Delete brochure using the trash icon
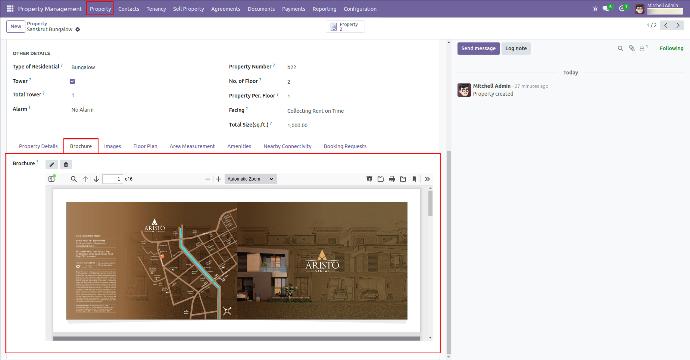 pos(66,164)
